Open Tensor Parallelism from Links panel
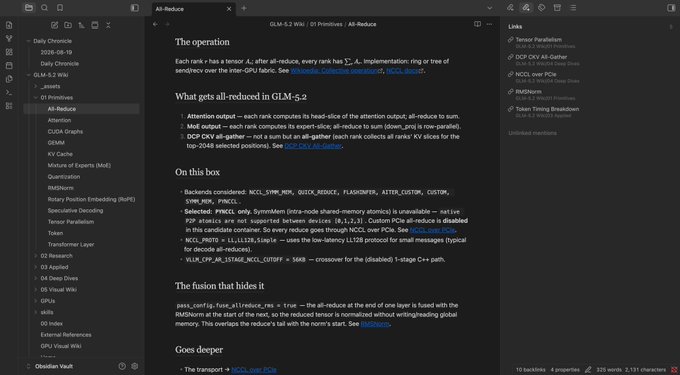 (538, 40)
